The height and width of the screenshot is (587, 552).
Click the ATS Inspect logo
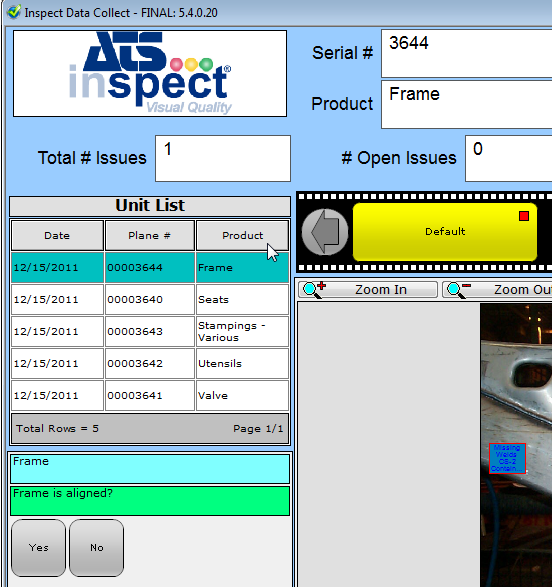(x=150, y=73)
